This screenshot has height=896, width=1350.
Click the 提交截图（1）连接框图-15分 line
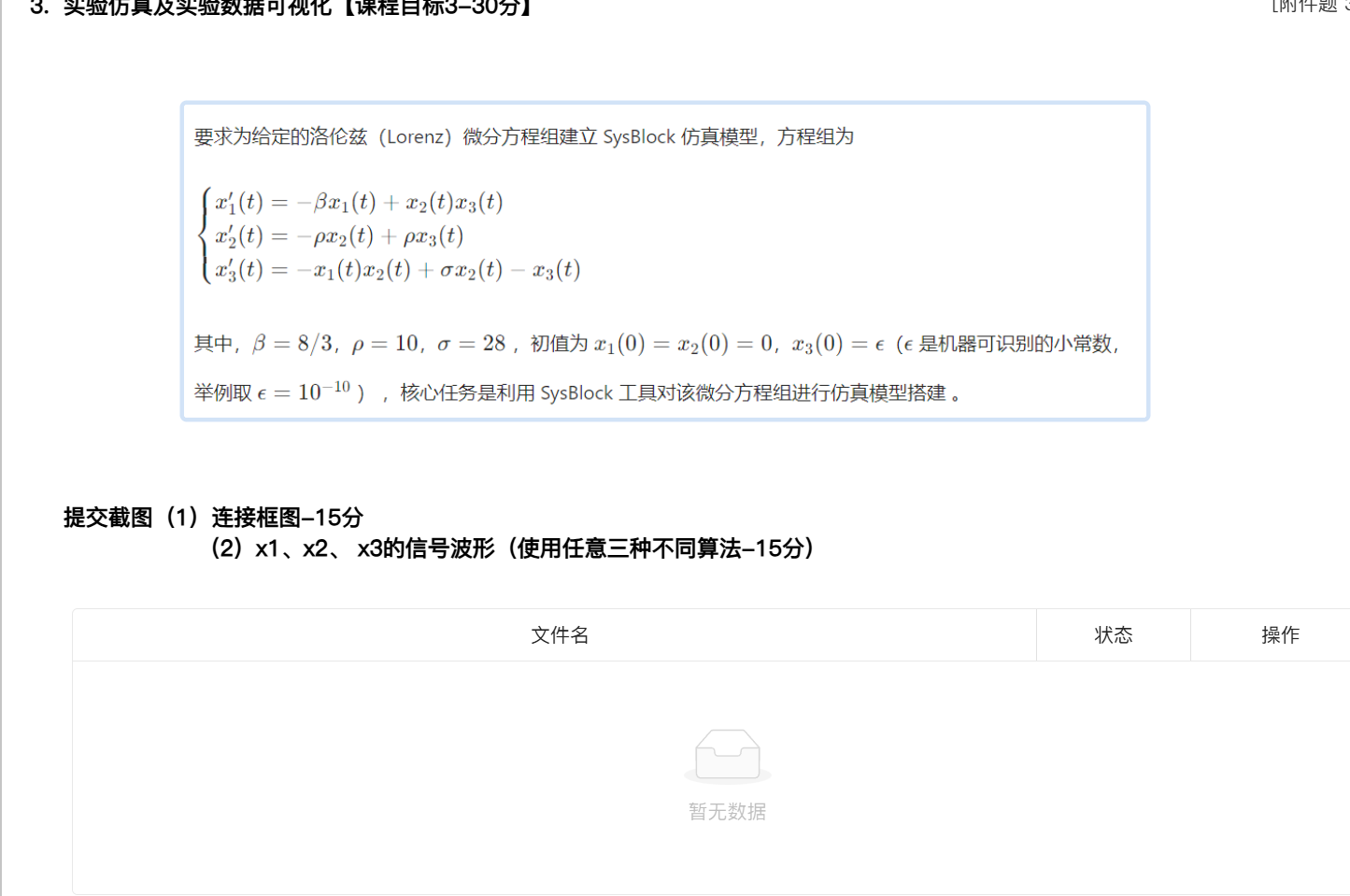213,517
